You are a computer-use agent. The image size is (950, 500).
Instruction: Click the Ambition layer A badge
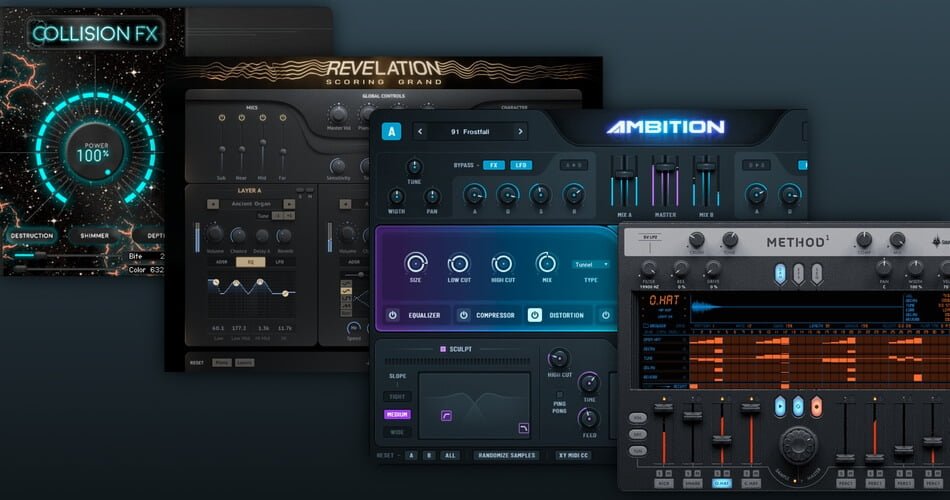pos(391,131)
